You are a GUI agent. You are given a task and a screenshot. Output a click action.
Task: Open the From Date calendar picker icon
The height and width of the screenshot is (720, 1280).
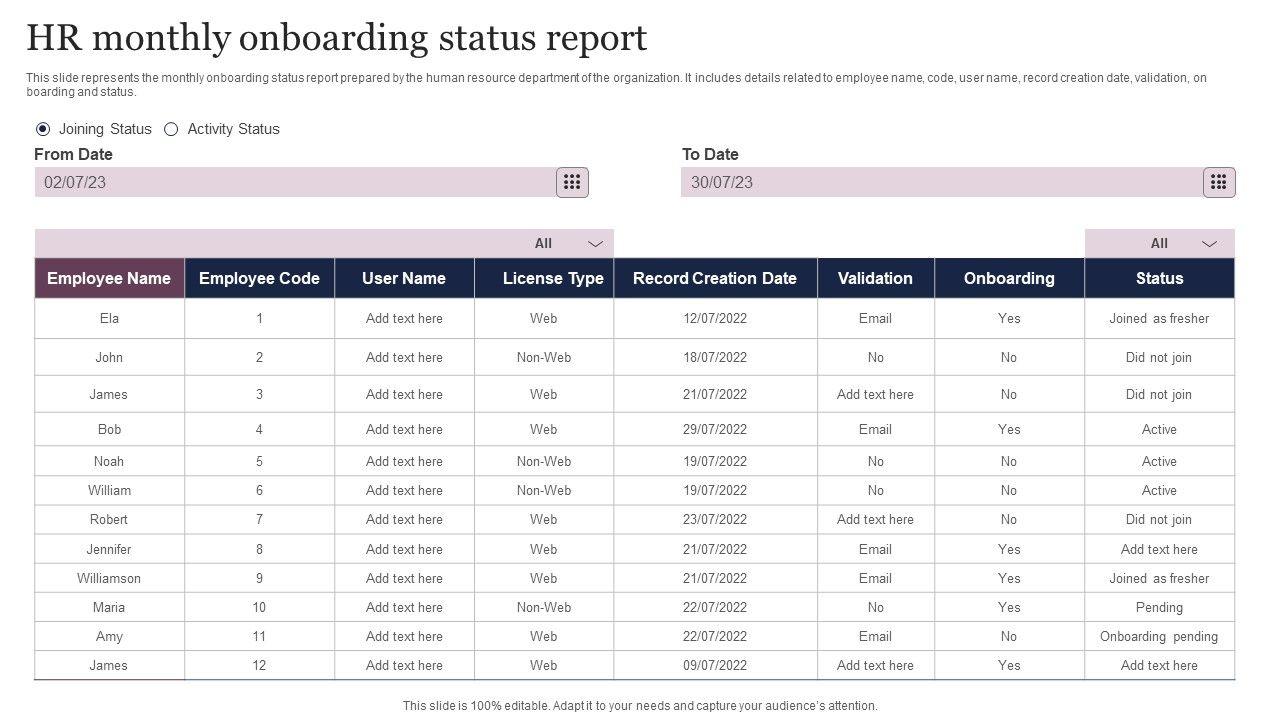[572, 182]
